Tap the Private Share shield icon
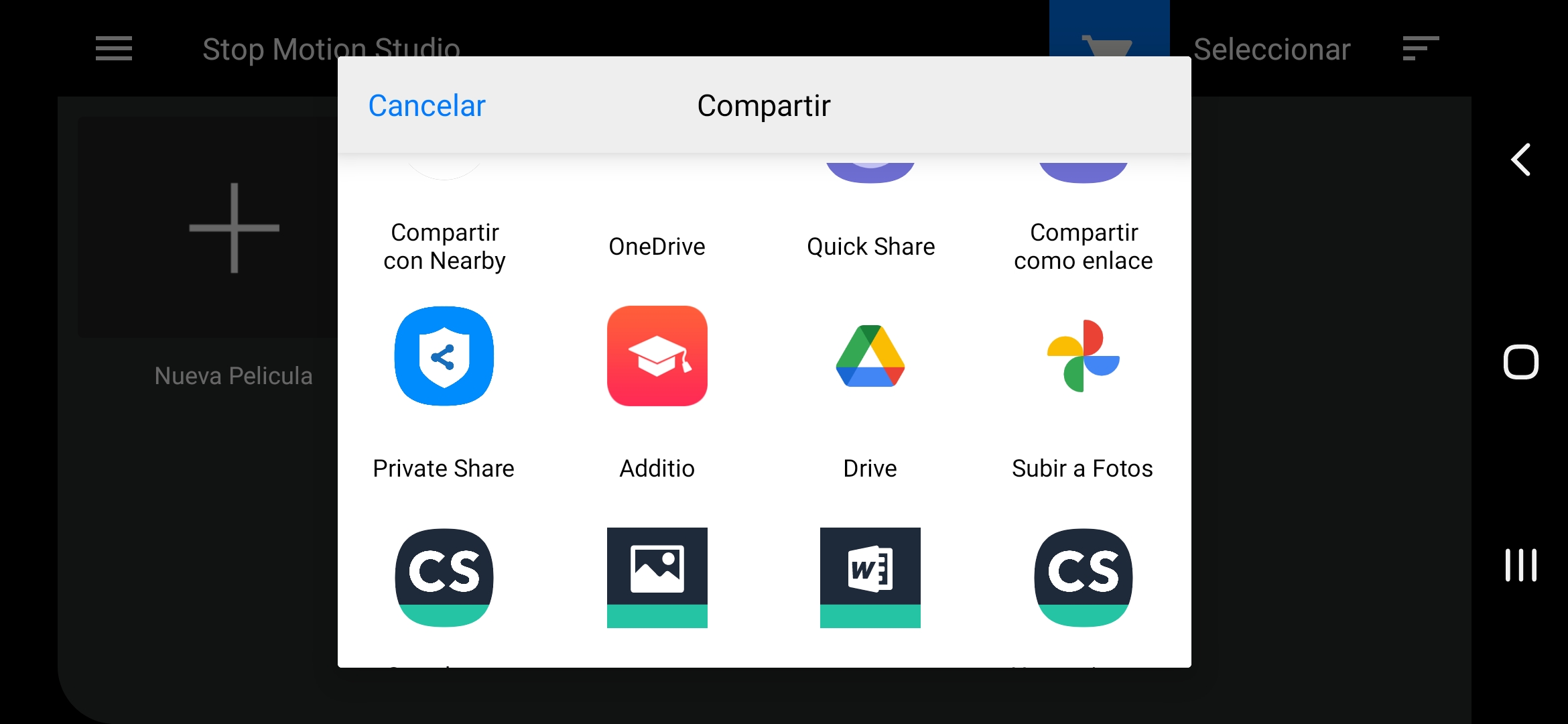The width and height of the screenshot is (1568, 724). [444, 356]
